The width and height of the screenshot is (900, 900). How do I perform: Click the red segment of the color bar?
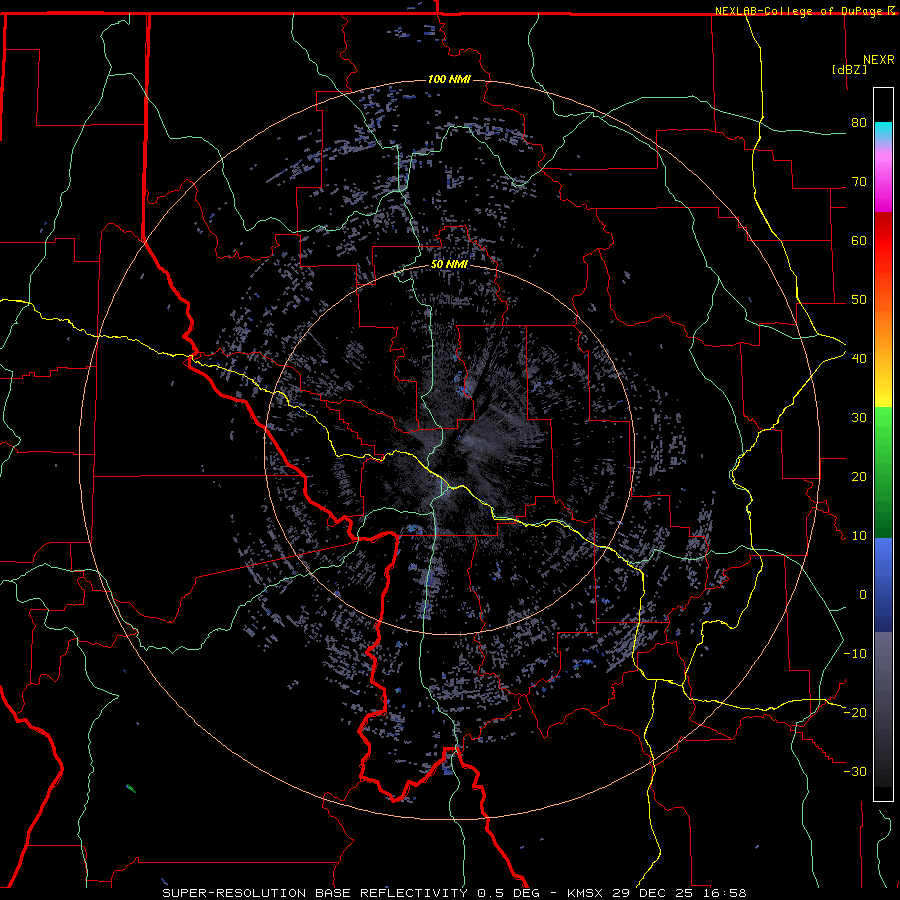[x=883, y=241]
